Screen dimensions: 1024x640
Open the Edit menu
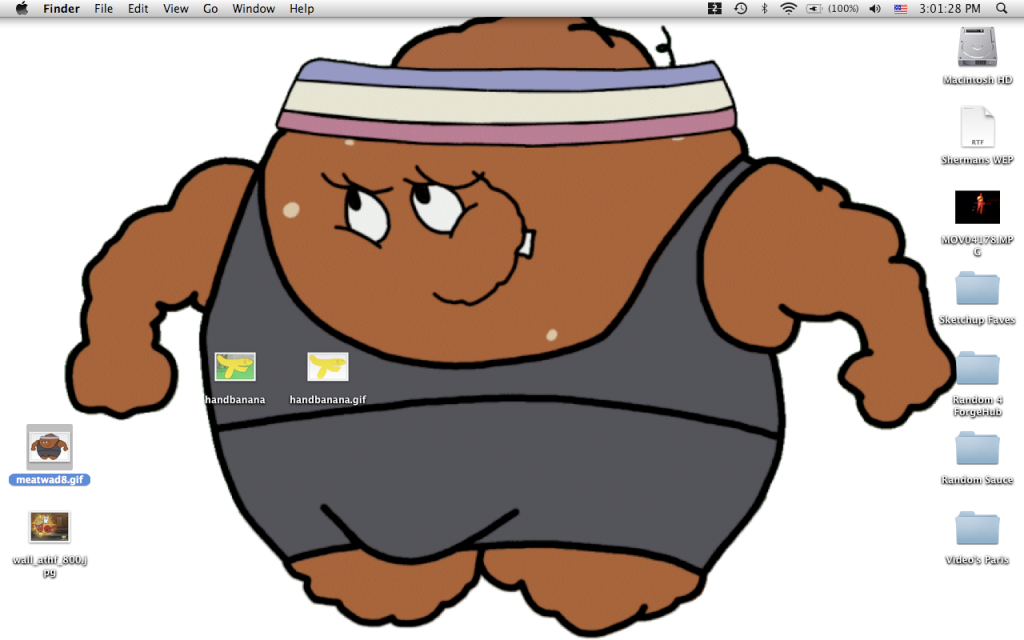coord(138,8)
